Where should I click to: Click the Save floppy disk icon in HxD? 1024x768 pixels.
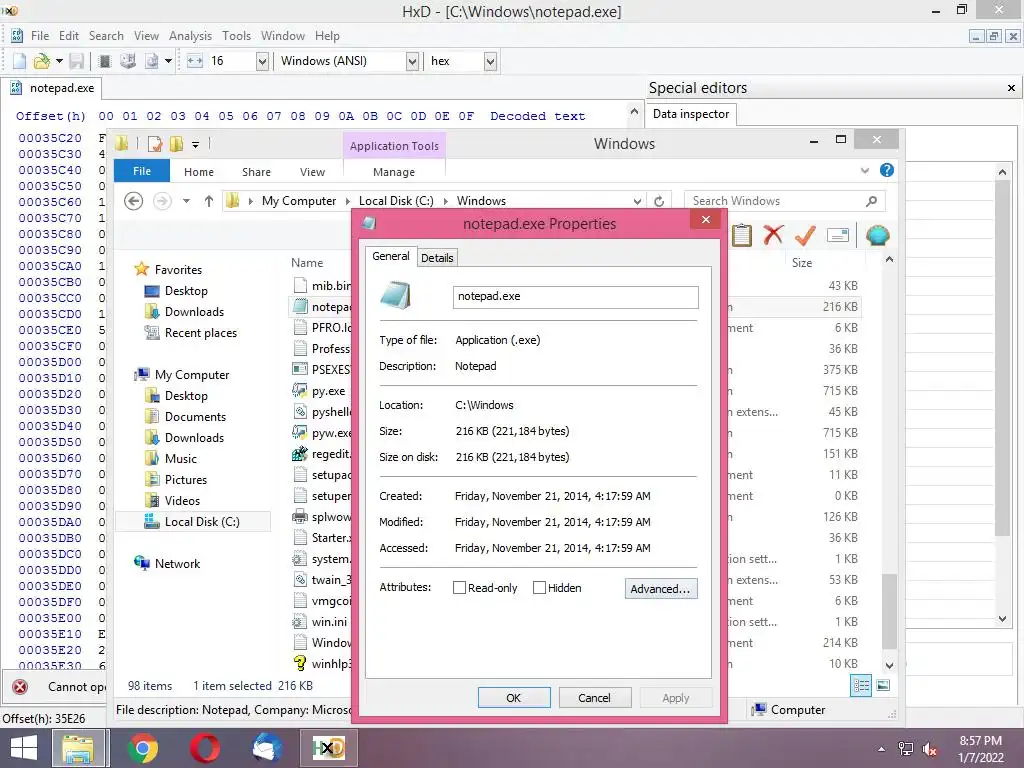pos(76,61)
